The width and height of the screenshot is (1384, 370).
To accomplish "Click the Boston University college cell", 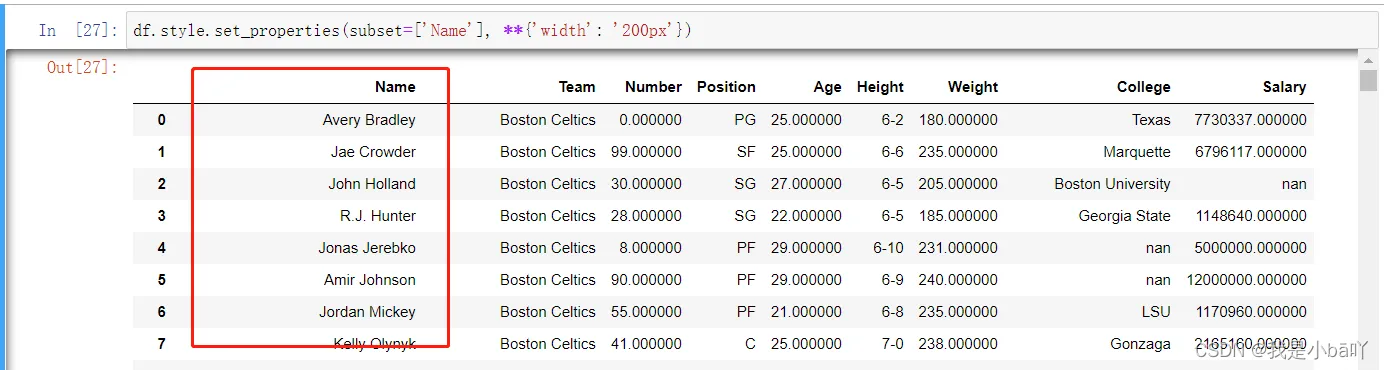I will (x=1112, y=184).
